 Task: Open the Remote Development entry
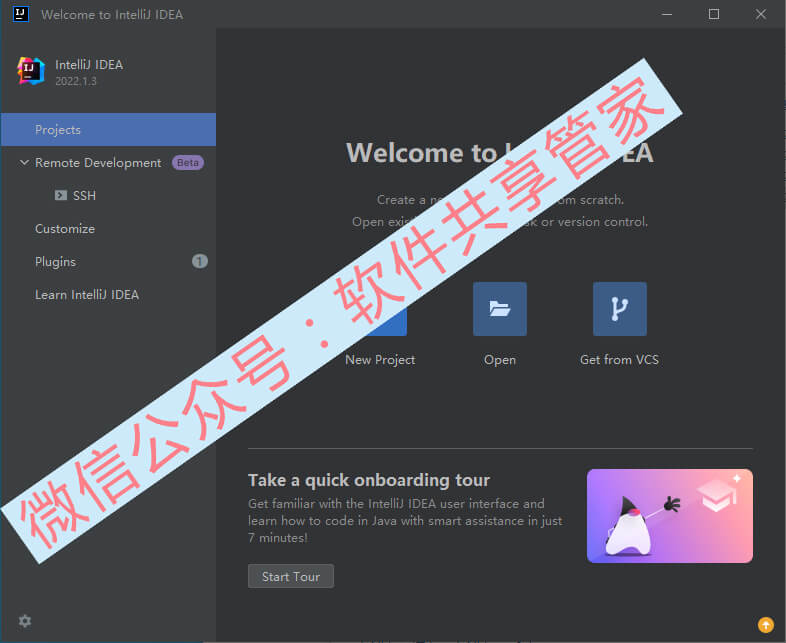tap(98, 163)
